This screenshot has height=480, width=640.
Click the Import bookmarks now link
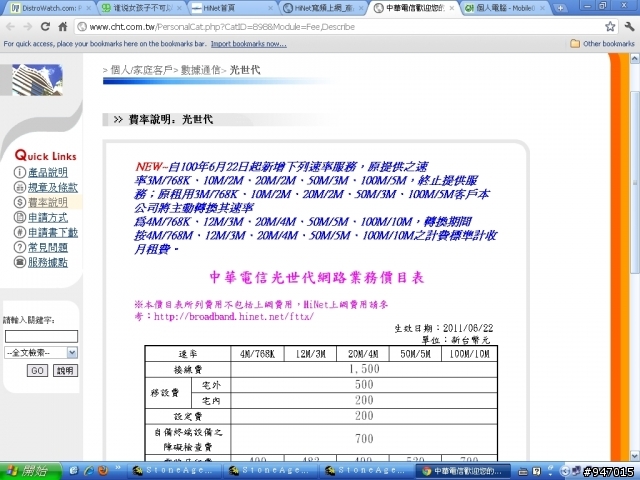pos(249,44)
